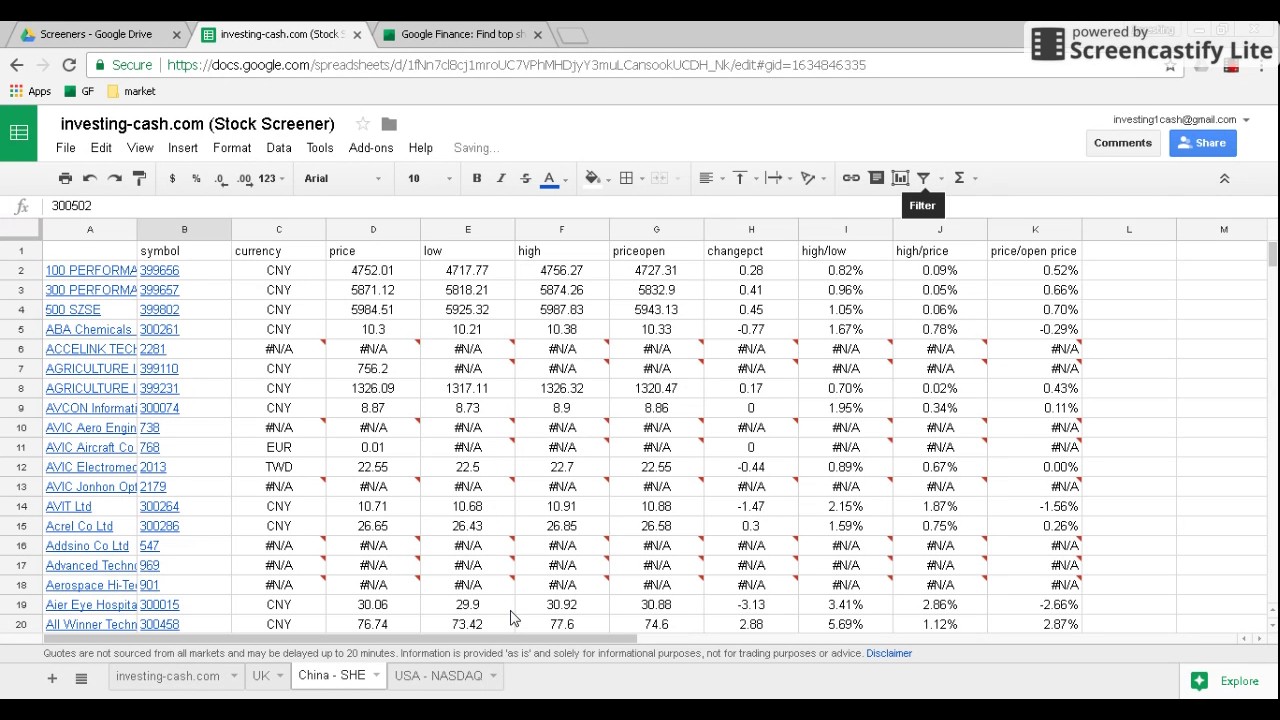Open the Add-ons menu
This screenshot has height=720, width=1280.
[371, 148]
